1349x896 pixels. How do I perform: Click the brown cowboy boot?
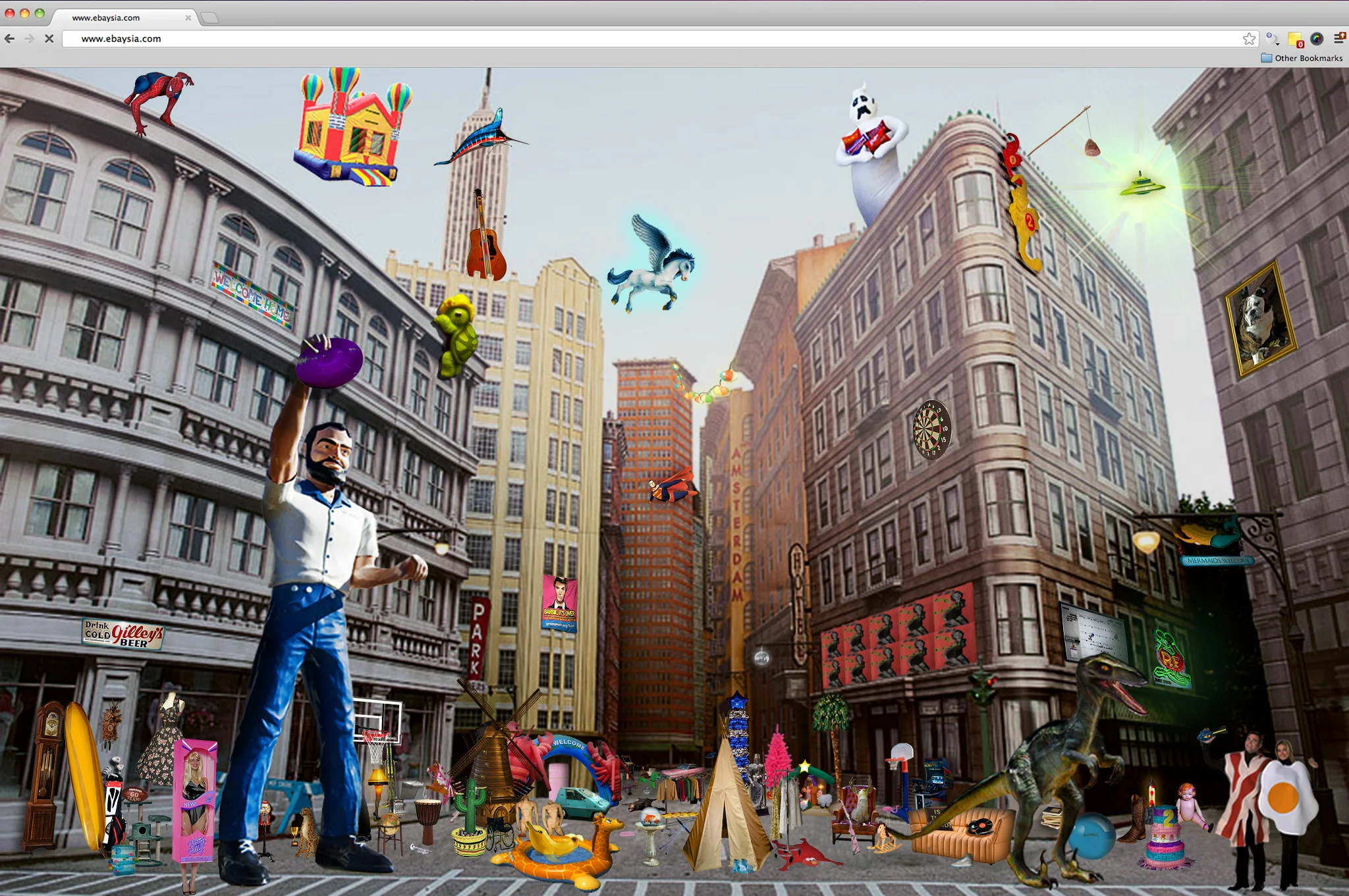[1134, 820]
